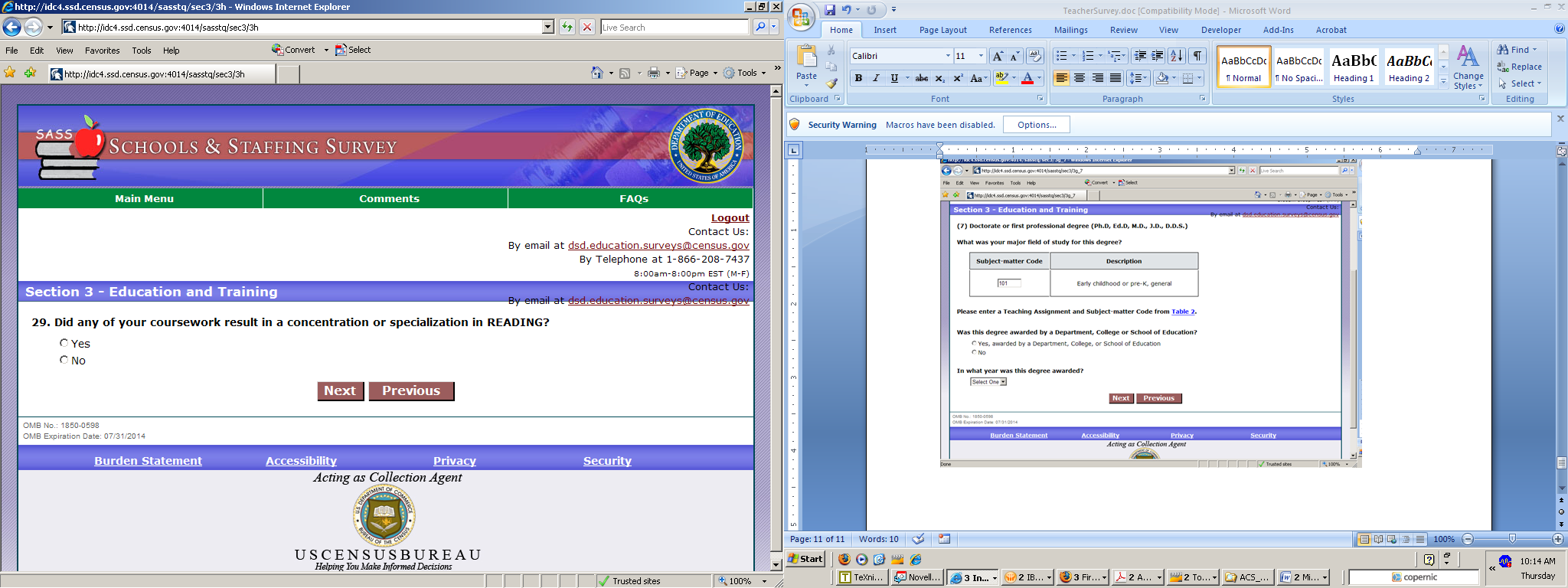Toggle Strikethrough formatting in Word
This screenshot has width=1568, height=588.
pos(922,78)
